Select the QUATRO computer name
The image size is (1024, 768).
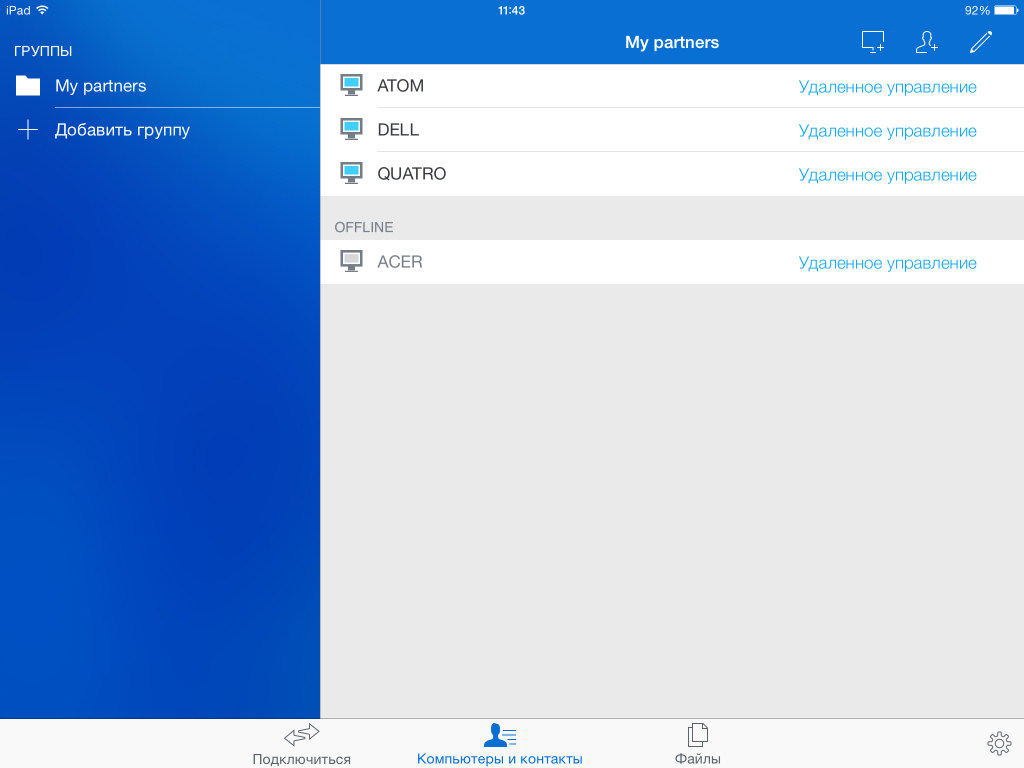[411, 174]
